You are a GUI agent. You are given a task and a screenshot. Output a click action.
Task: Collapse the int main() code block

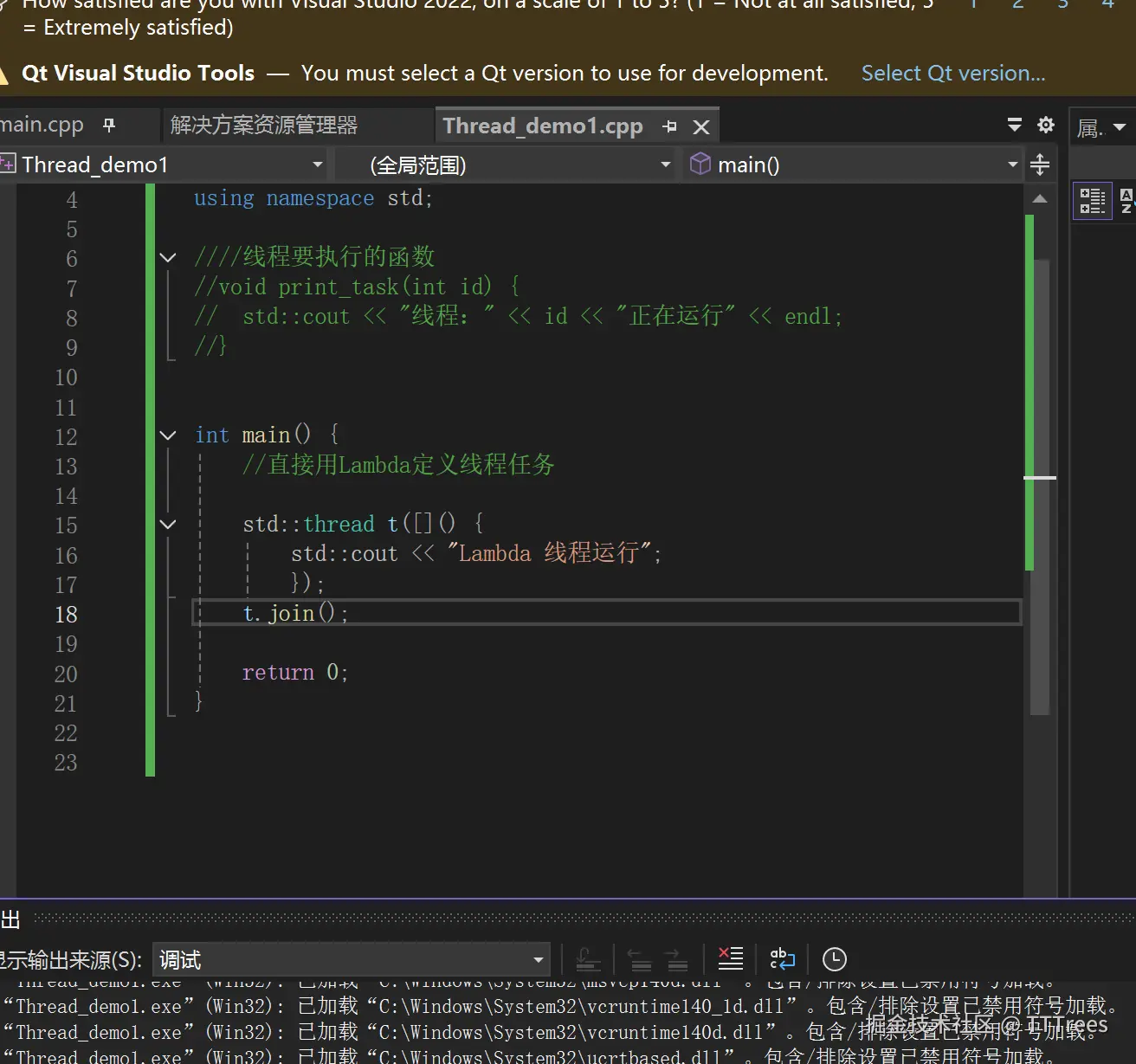coord(168,435)
